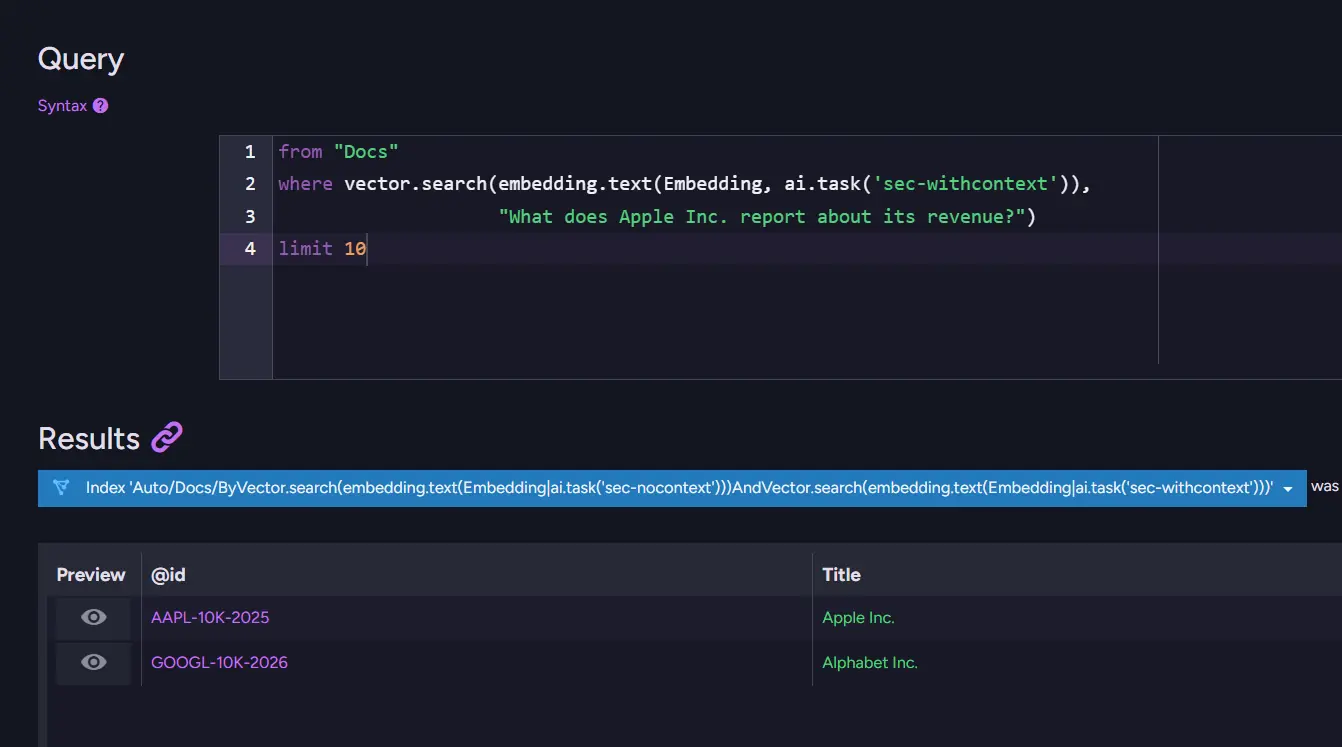Click line number 1 in editor gutter
1342x747 pixels.
(x=250, y=152)
